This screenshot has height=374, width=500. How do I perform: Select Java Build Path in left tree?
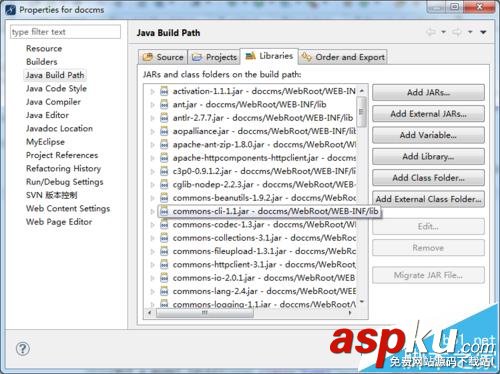55,75
